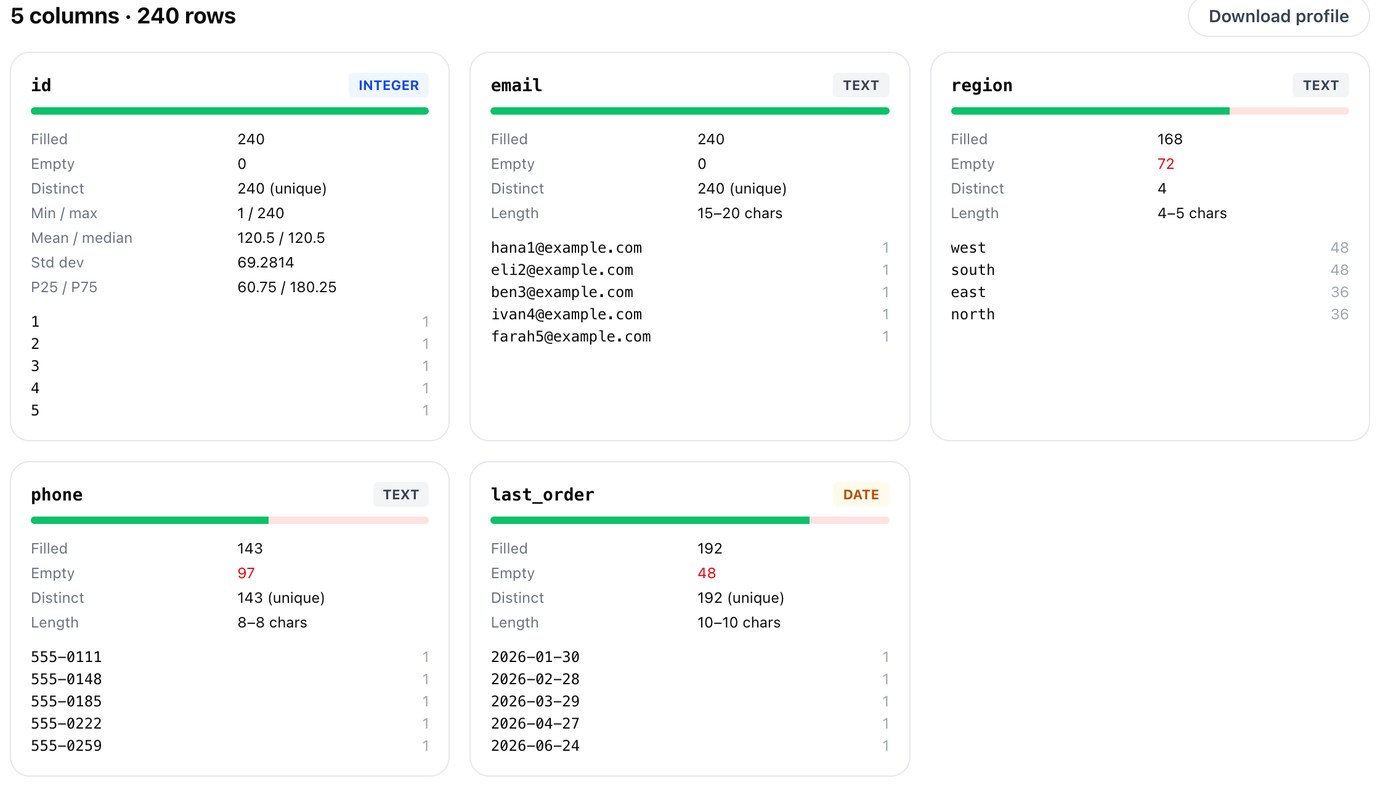Click the date 2026-04-27
This screenshot has height=789, width=1380.
(535, 723)
